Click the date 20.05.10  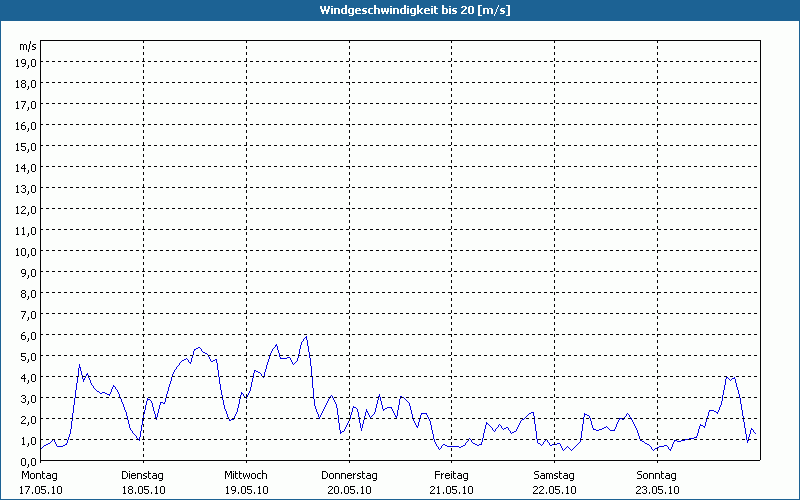click(349, 490)
